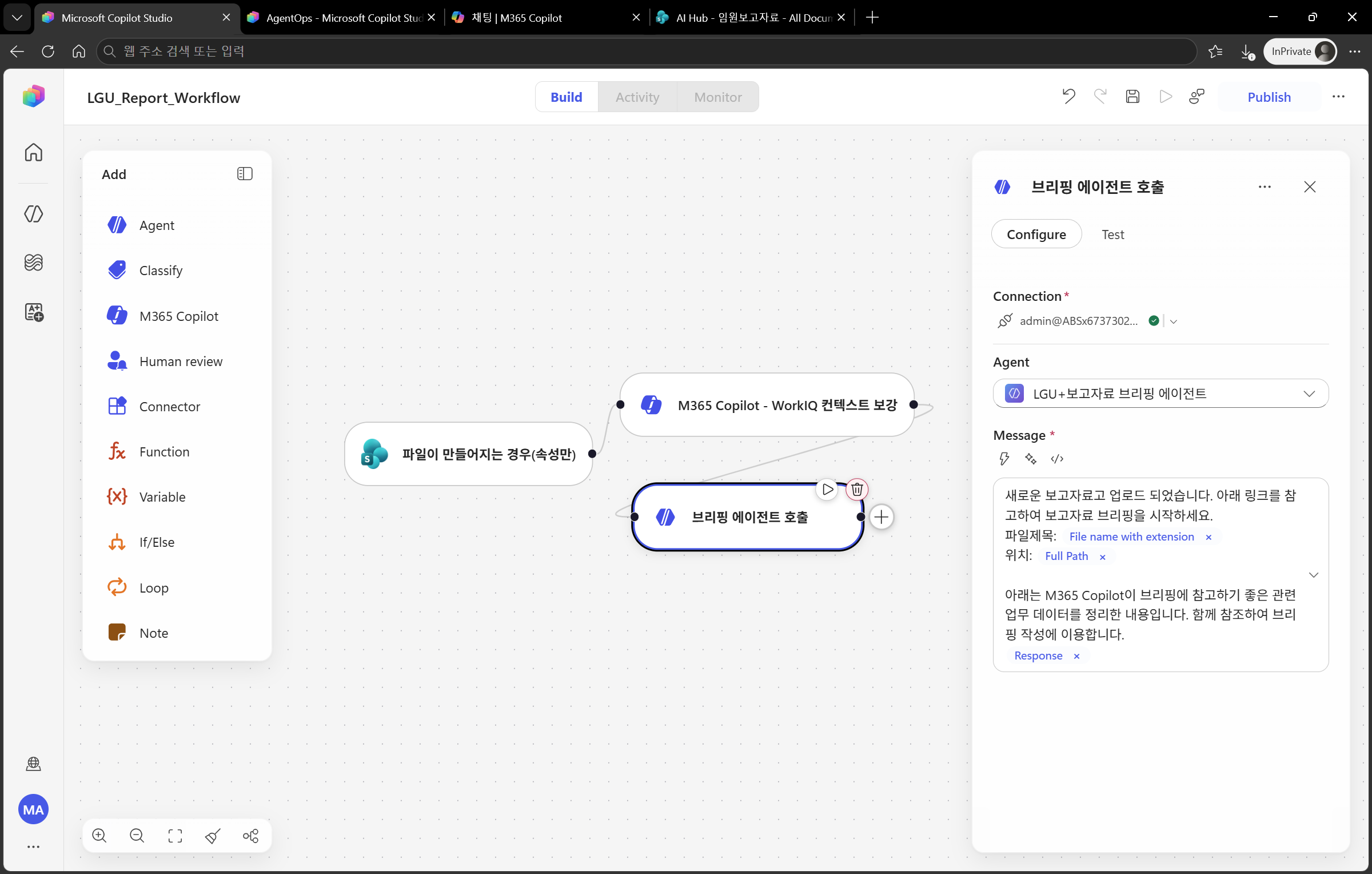The height and width of the screenshot is (874, 1372).
Task: Open the code expression editor for Message
Action: coord(1057,459)
